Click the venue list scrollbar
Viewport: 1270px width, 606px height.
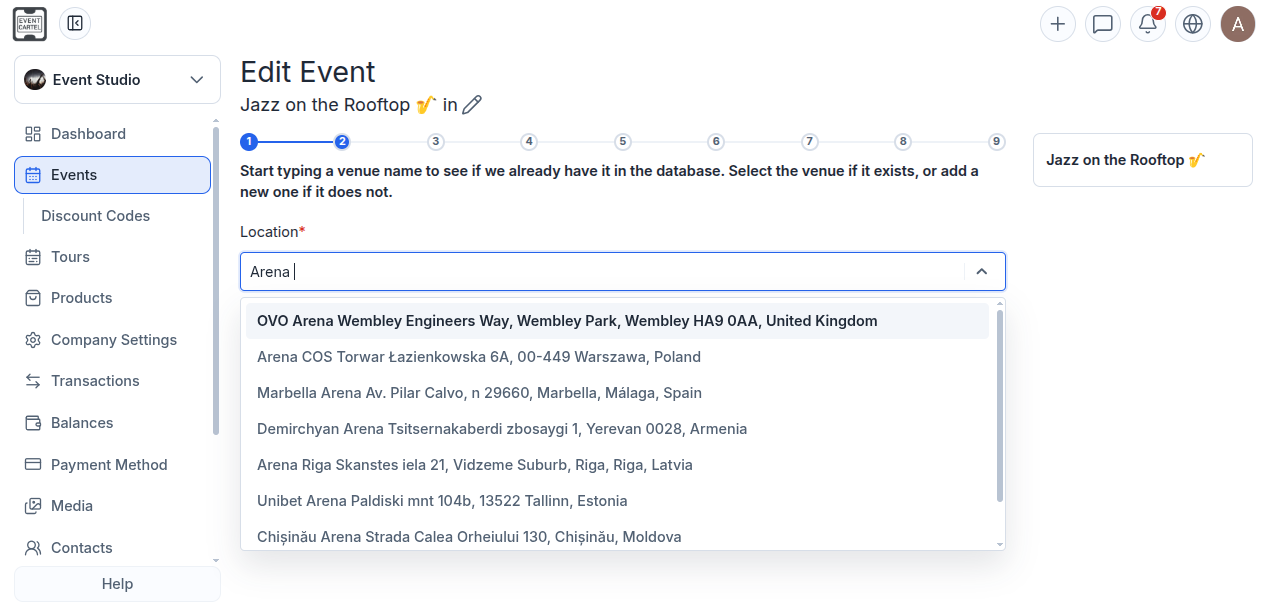coord(1000,406)
